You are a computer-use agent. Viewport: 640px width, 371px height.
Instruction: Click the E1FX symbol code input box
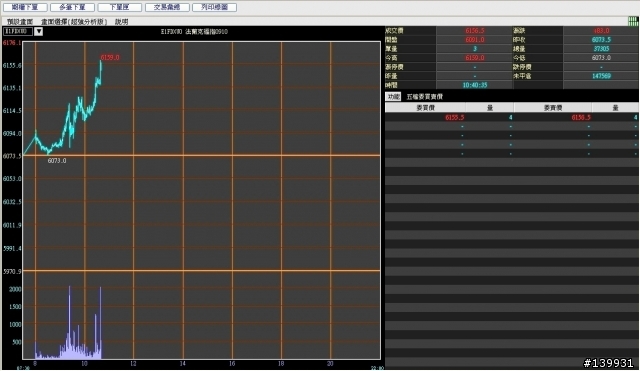tap(18, 31)
